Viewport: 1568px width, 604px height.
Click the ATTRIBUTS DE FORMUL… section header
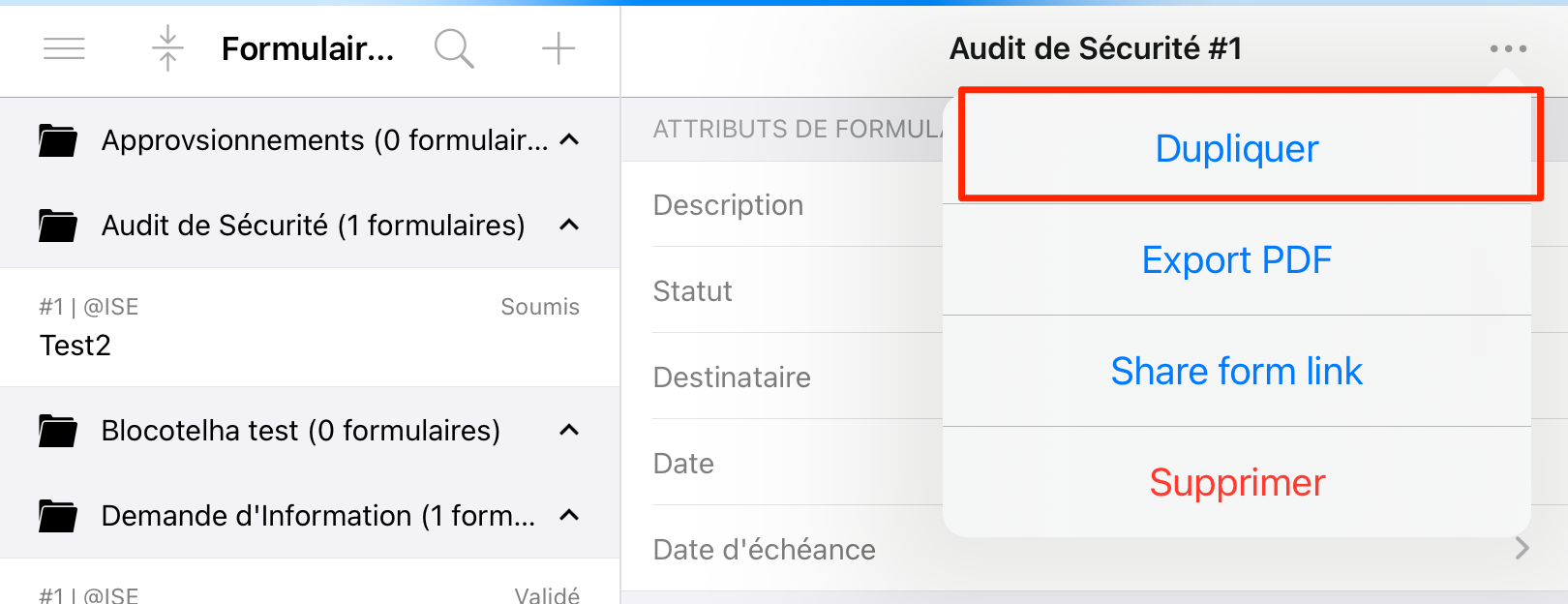[x=798, y=129]
